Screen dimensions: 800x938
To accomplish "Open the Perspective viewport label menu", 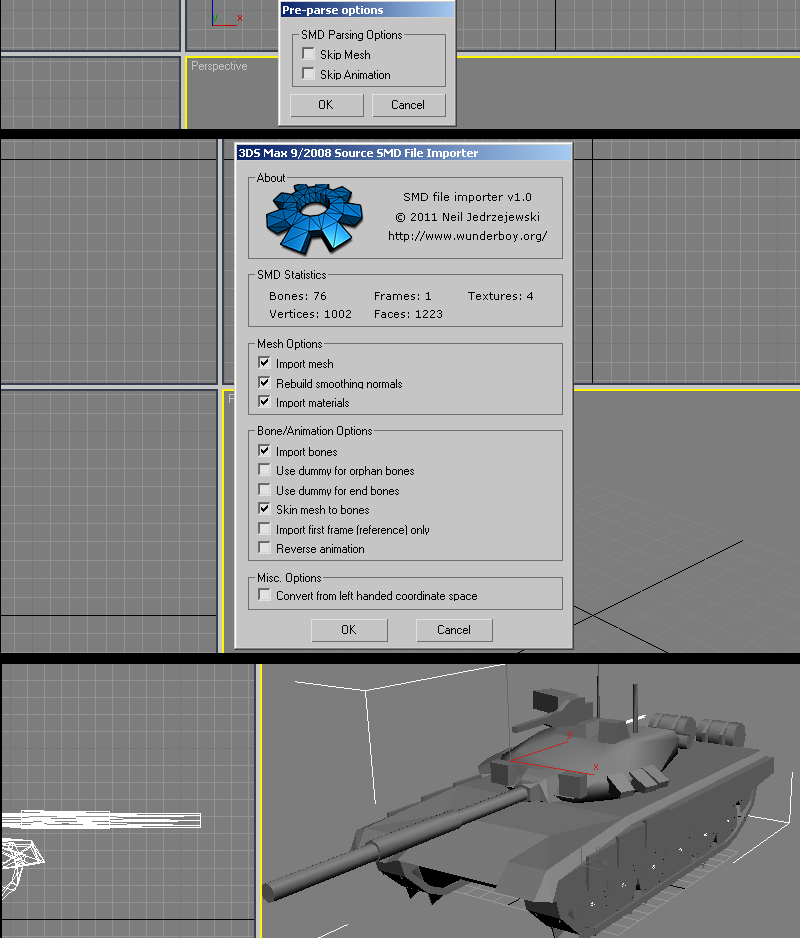I will [x=219, y=66].
